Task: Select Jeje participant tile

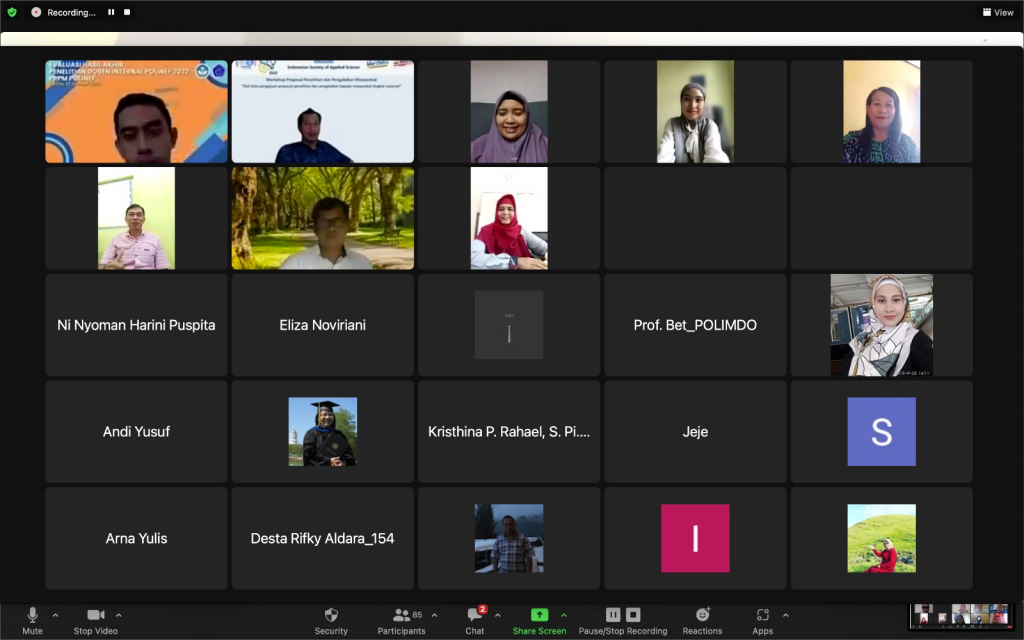Action: 695,432
